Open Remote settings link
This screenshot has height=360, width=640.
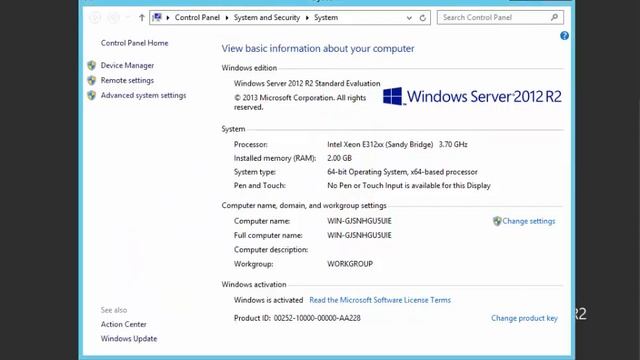pos(127,80)
